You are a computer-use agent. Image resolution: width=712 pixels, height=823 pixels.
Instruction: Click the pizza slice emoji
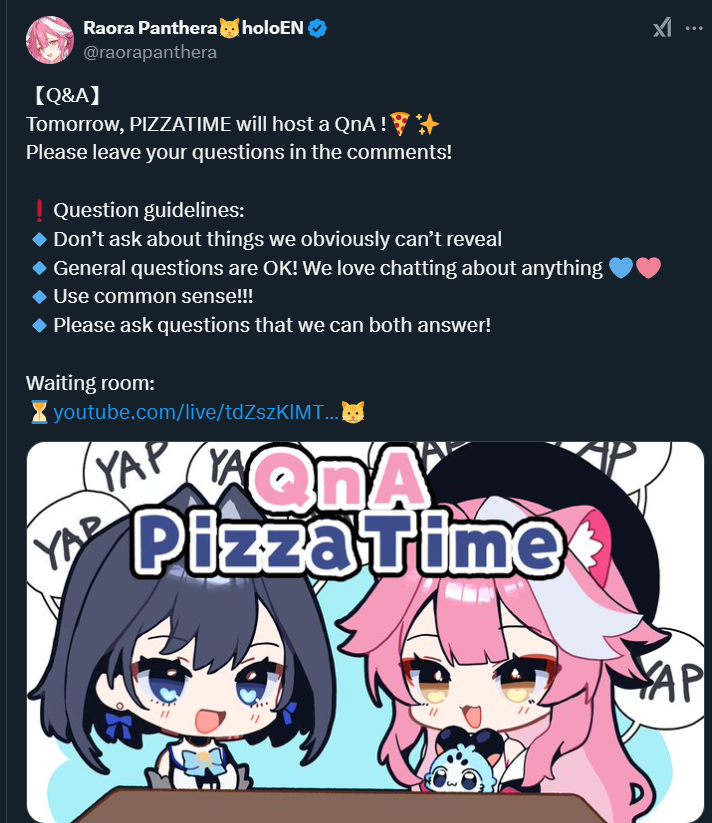click(400, 124)
